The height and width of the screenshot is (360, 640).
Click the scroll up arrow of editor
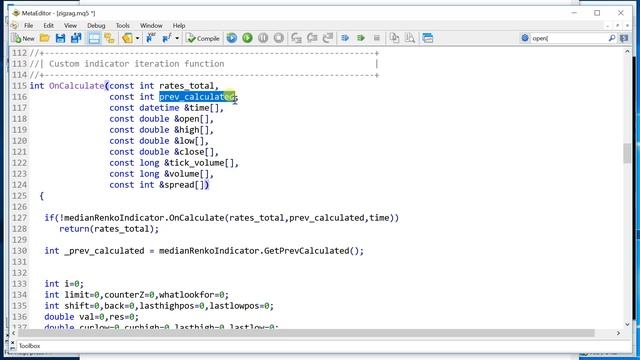pyautogui.click(x=627, y=52)
